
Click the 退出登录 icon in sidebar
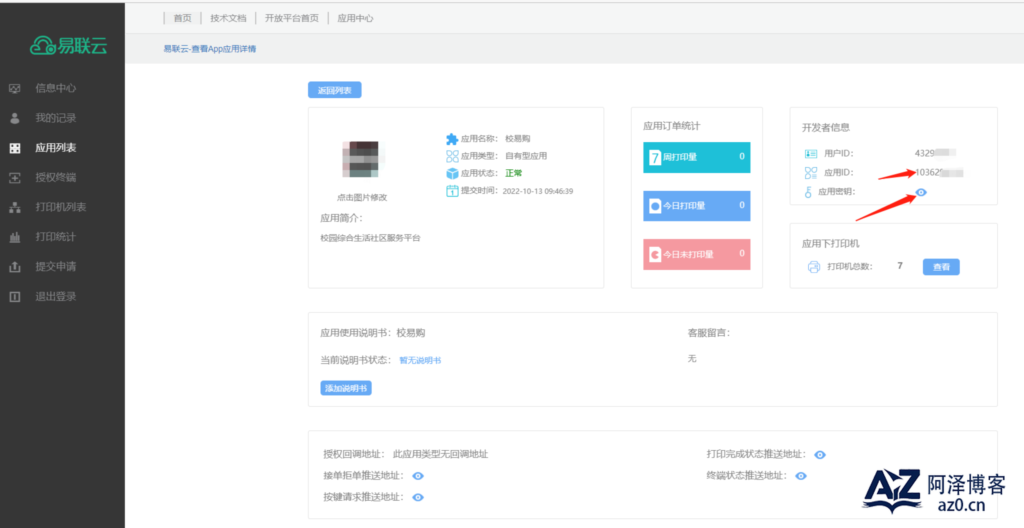15,297
